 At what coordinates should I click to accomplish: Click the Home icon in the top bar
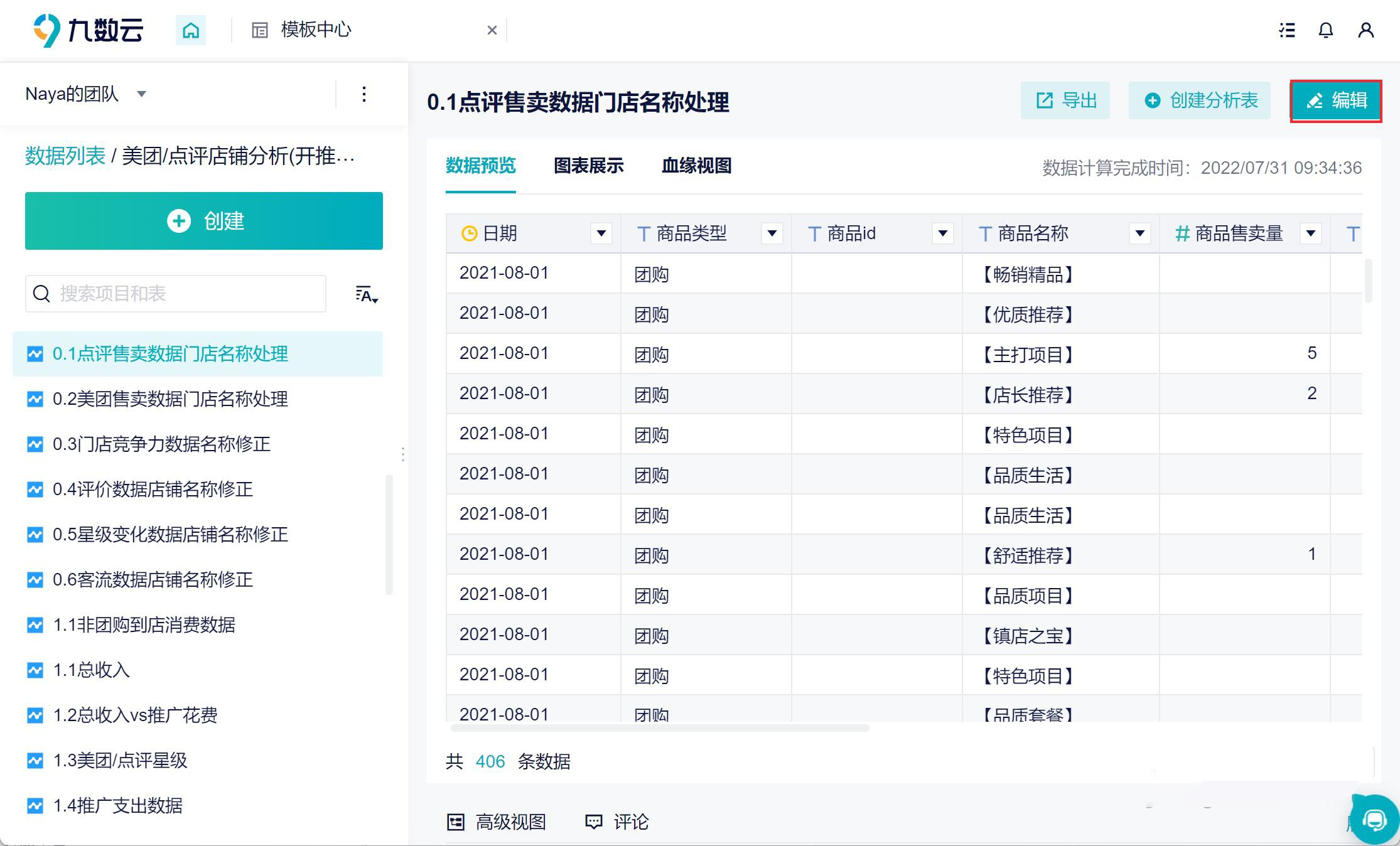(x=191, y=29)
